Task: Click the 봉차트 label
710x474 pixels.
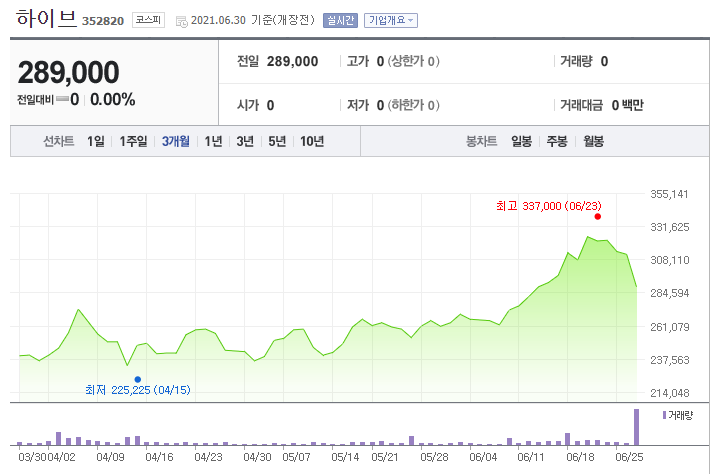Action: point(481,141)
